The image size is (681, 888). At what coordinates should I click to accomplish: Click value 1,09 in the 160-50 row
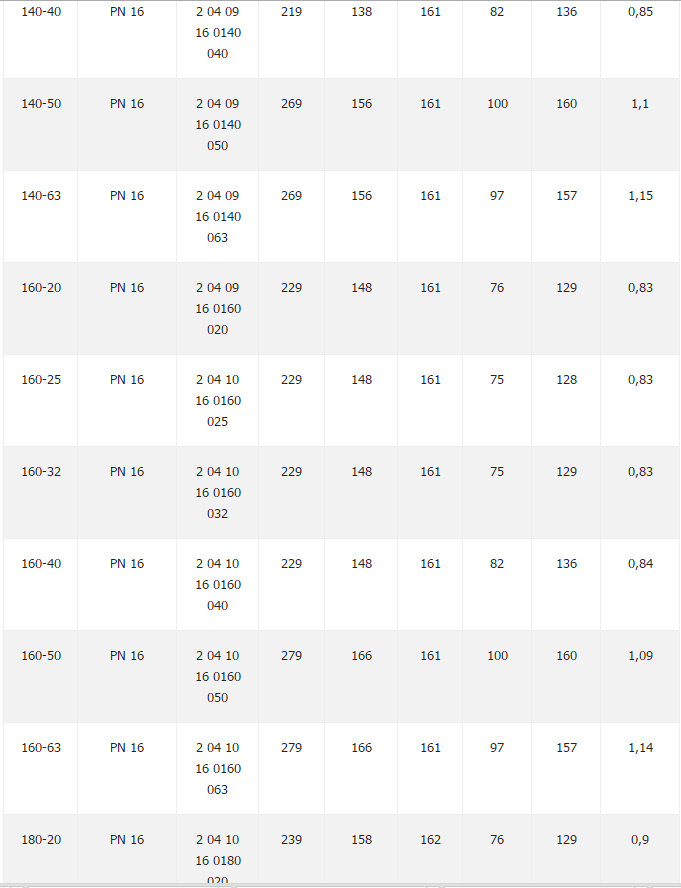click(x=640, y=656)
